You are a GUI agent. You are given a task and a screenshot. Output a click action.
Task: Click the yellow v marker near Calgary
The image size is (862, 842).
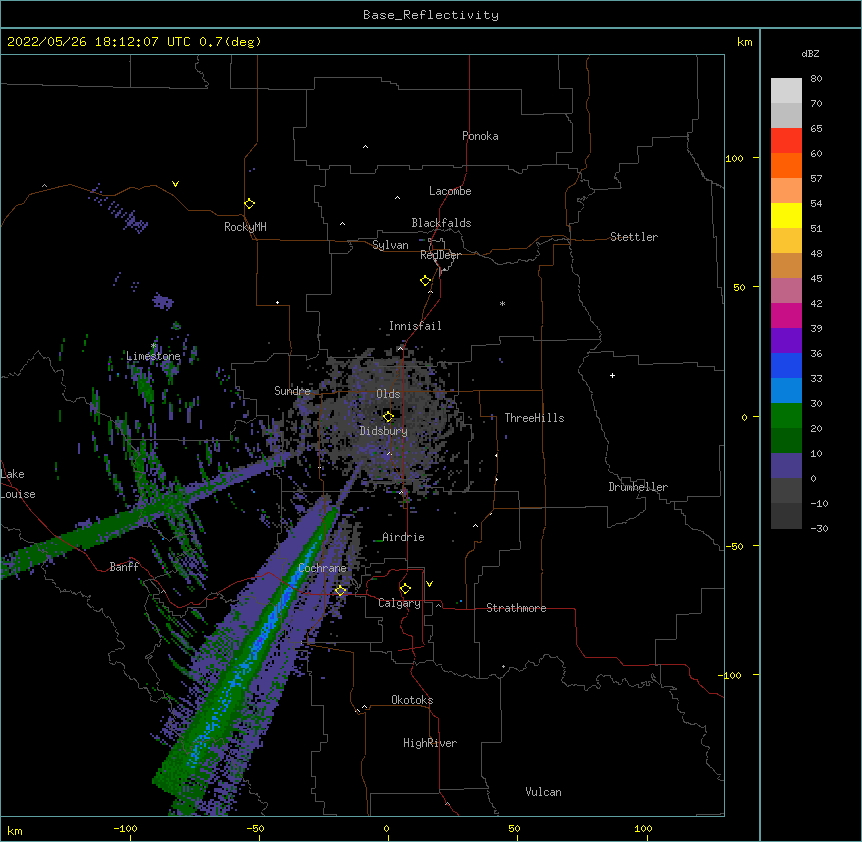pyautogui.click(x=429, y=584)
